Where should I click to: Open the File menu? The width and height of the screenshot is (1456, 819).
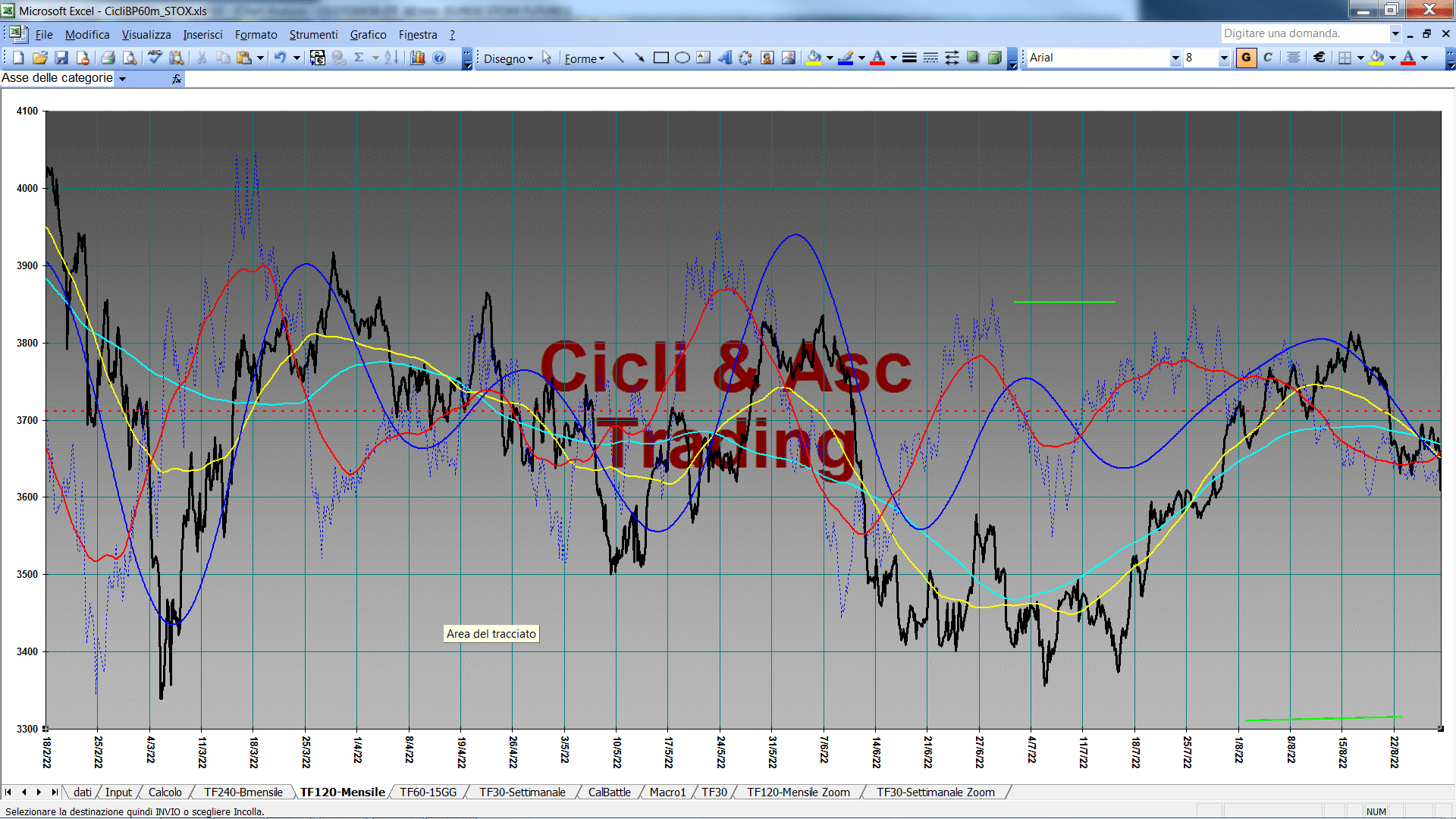tap(44, 35)
